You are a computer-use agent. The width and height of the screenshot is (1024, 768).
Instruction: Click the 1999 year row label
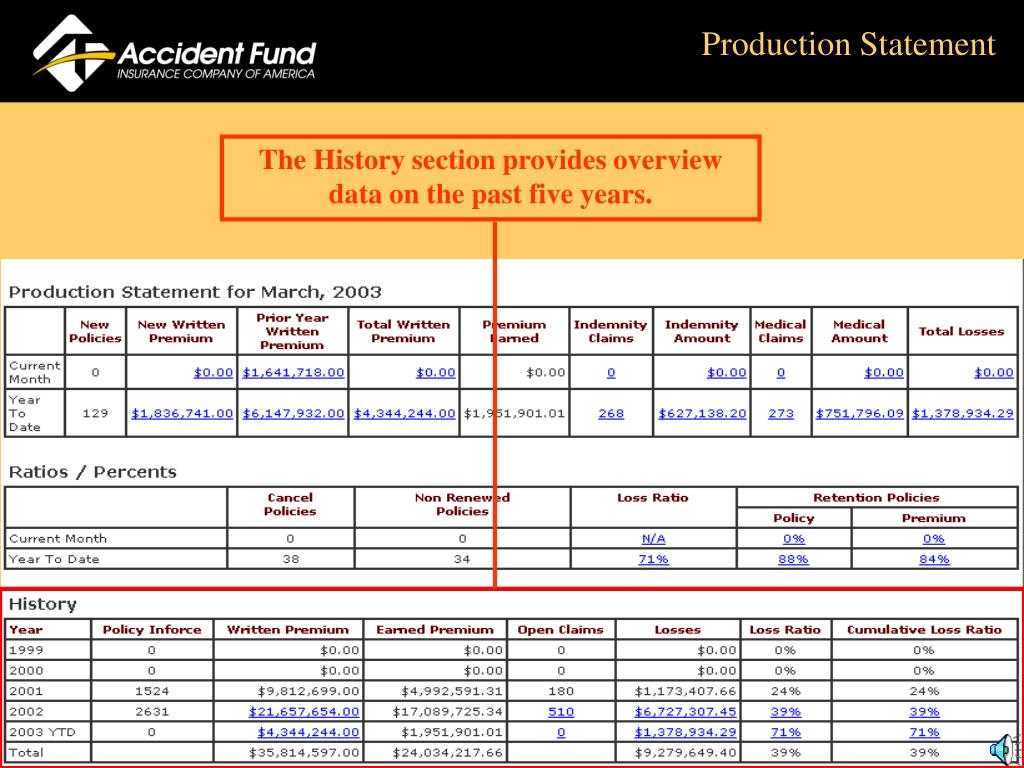pyautogui.click(x=25, y=650)
